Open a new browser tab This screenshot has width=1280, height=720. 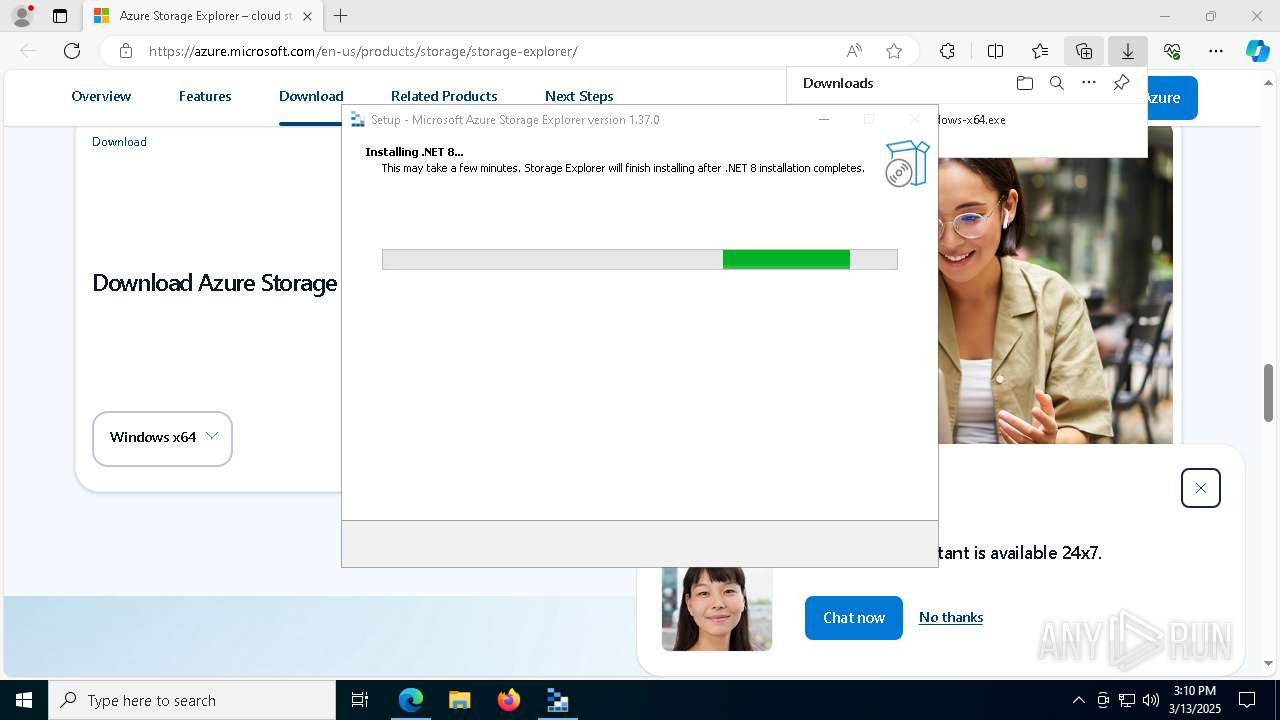click(340, 16)
